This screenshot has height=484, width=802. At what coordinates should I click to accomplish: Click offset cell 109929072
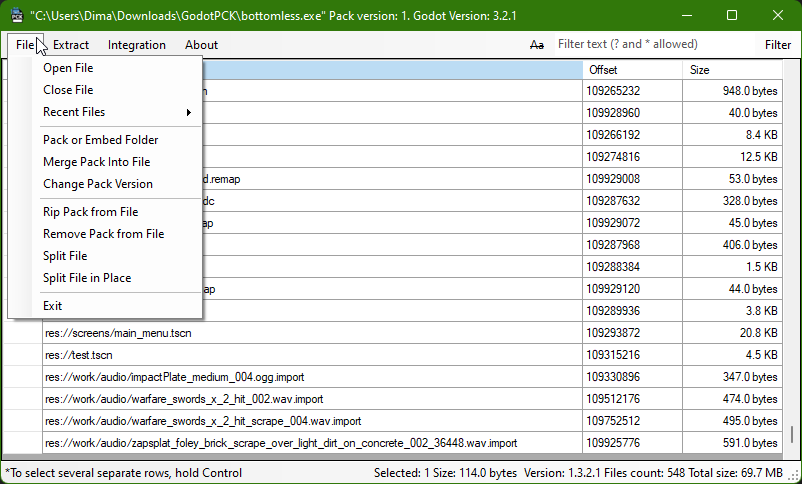pos(632,223)
